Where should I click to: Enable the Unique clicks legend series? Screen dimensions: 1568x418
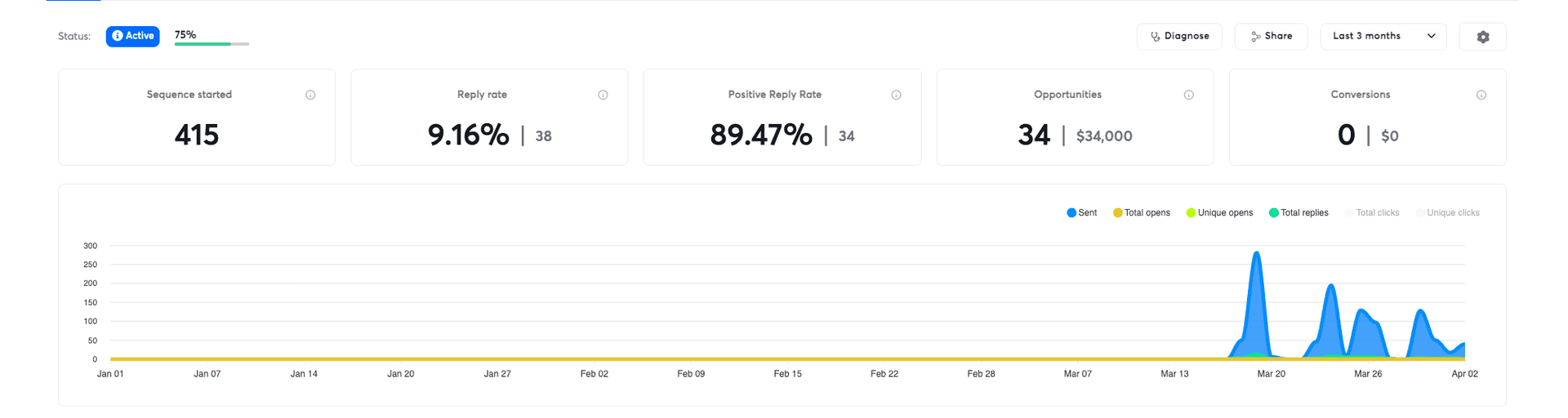pyautogui.click(x=1447, y=213)
